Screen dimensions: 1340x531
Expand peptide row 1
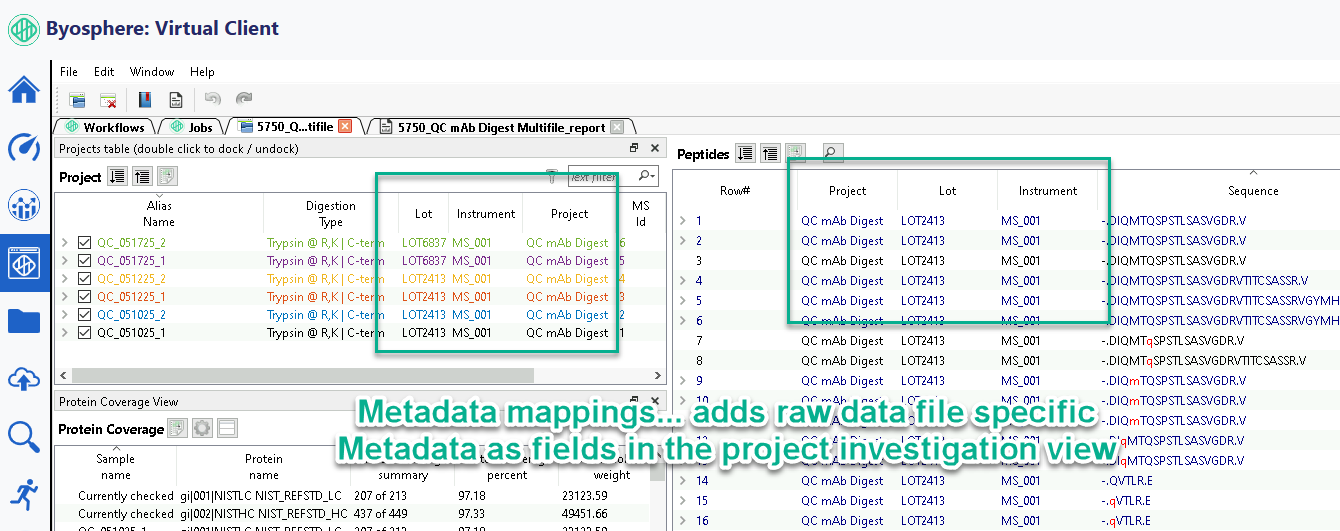[683, 221]
